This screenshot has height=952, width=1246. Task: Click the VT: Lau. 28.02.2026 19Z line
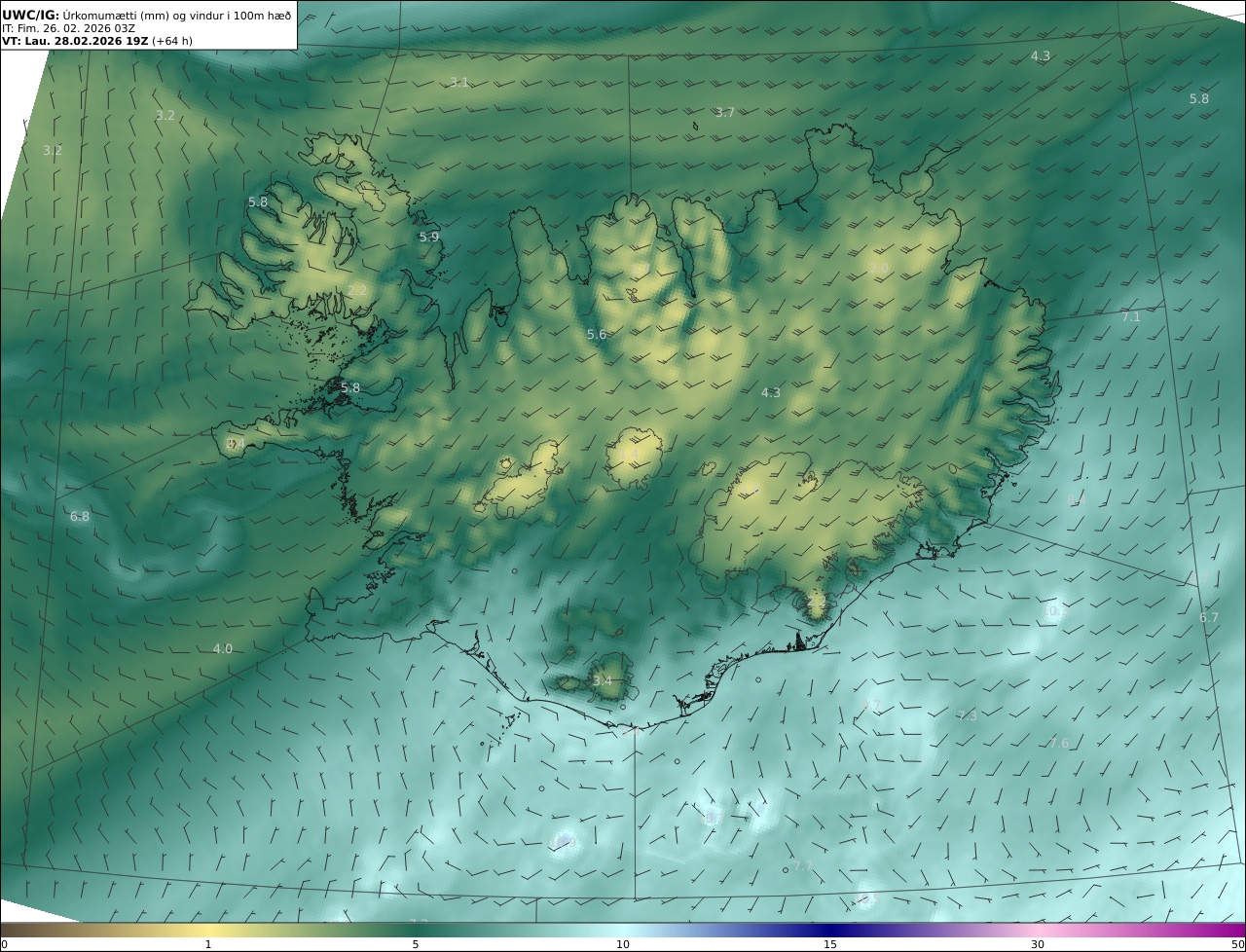tap(97, 41)
